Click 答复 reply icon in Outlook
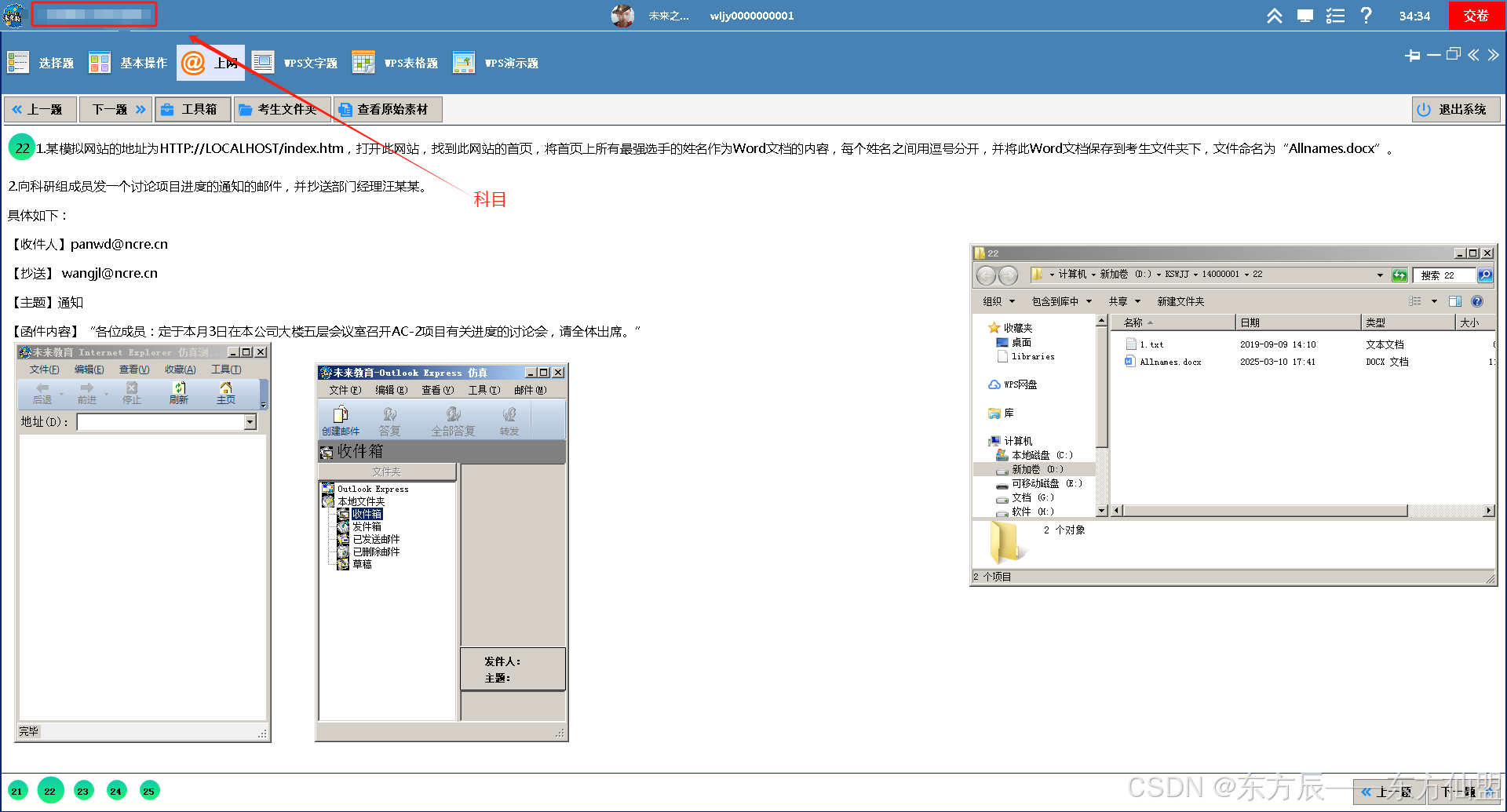The height and width of the screenshot is (812, 1507). point(390,421)
